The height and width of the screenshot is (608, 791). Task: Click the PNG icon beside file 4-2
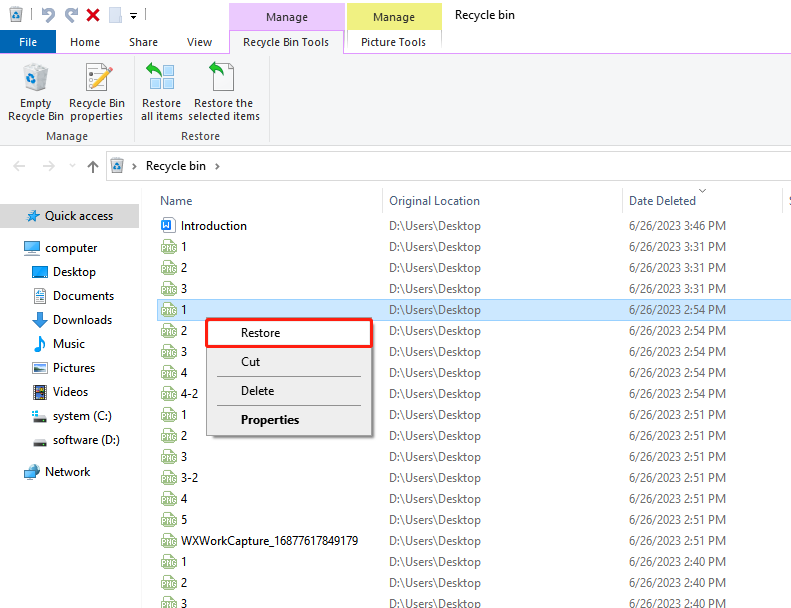(x=168, y=394)
